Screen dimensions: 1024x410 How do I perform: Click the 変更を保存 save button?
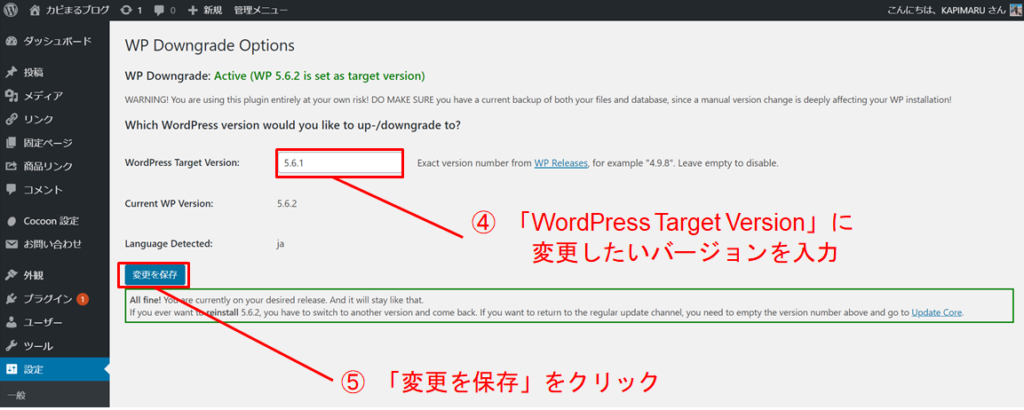coord(155,276)
